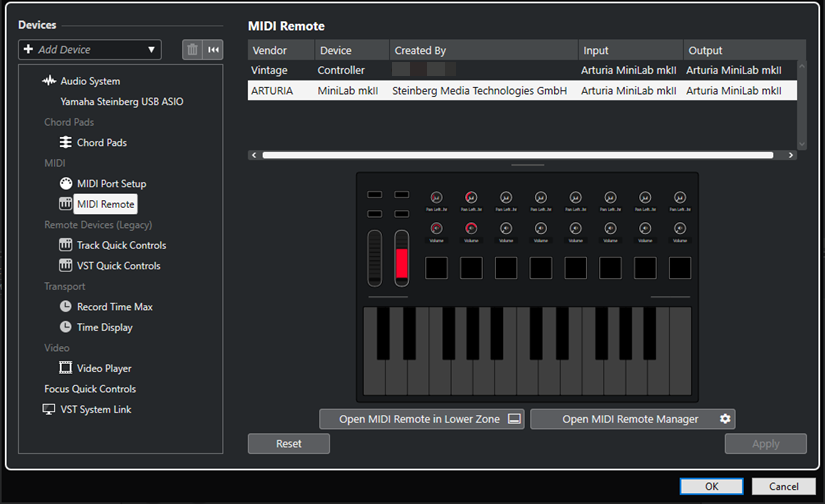Click the table's horizontal scrollbar thumb
Viewport: 825px width, 504px height.
coord(518,155)
